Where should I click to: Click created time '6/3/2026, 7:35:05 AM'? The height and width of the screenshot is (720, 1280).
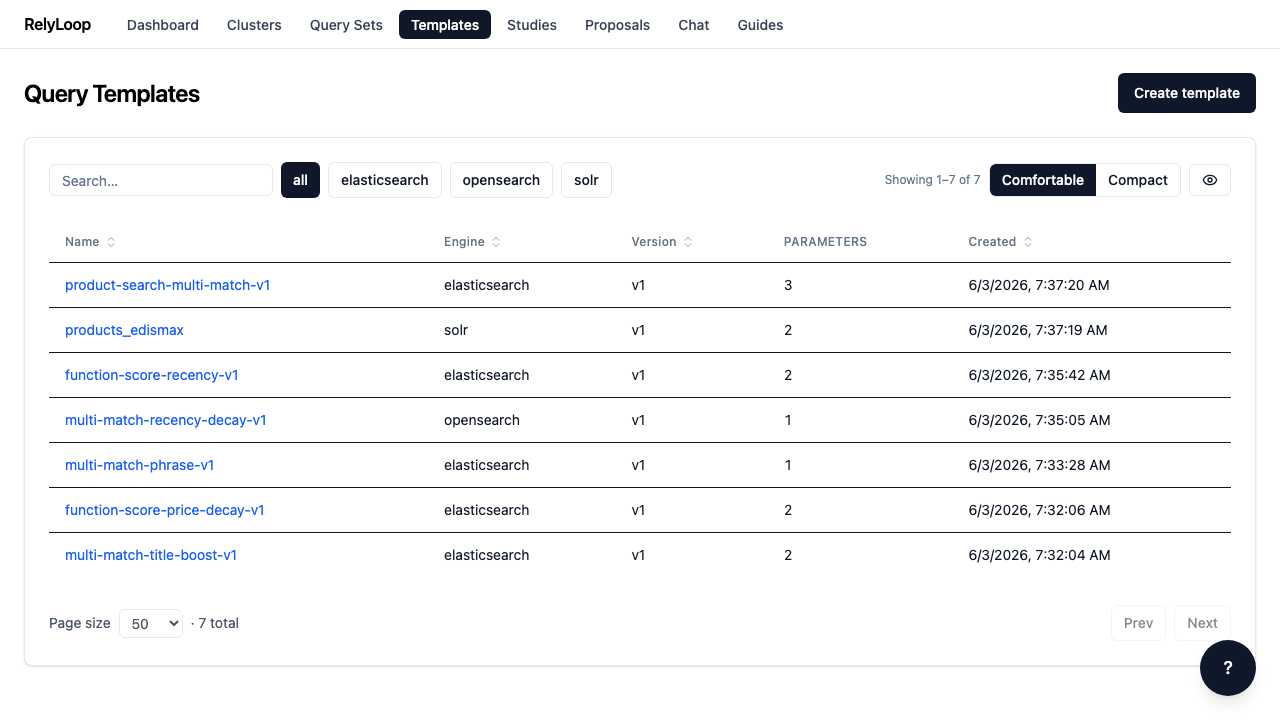click(1039, 420)
